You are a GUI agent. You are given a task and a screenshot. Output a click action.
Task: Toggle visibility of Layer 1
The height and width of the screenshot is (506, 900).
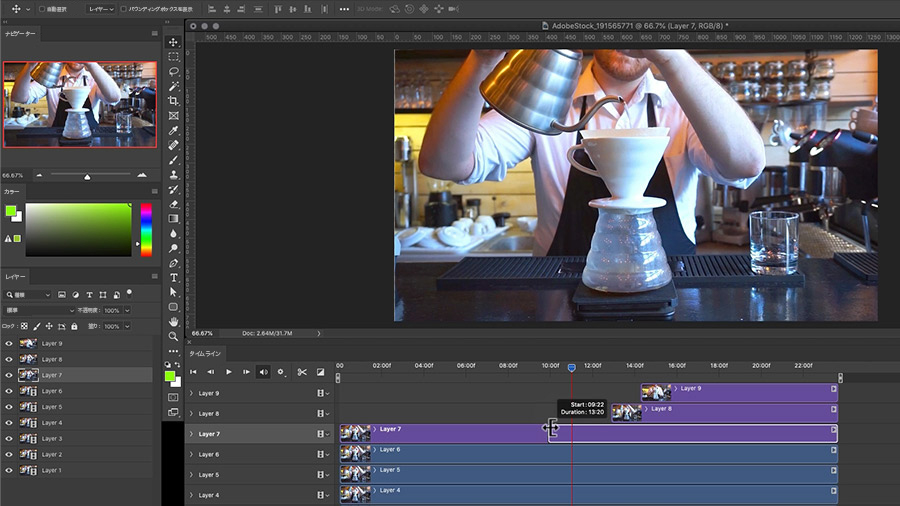coord(9,470)
